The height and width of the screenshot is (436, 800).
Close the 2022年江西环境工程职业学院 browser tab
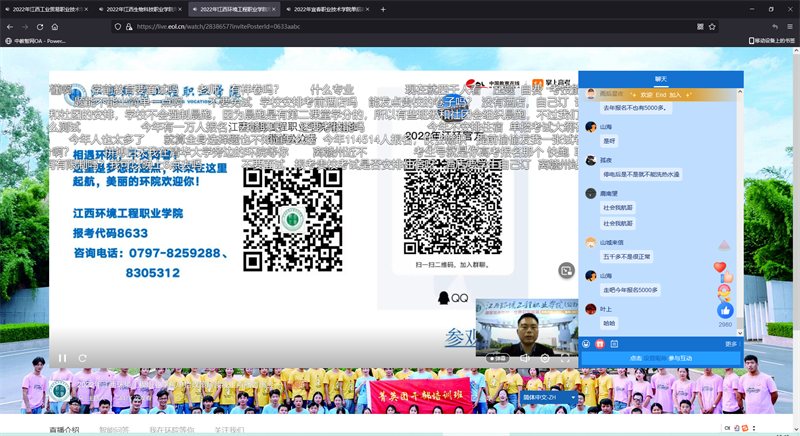click(274, 9)
